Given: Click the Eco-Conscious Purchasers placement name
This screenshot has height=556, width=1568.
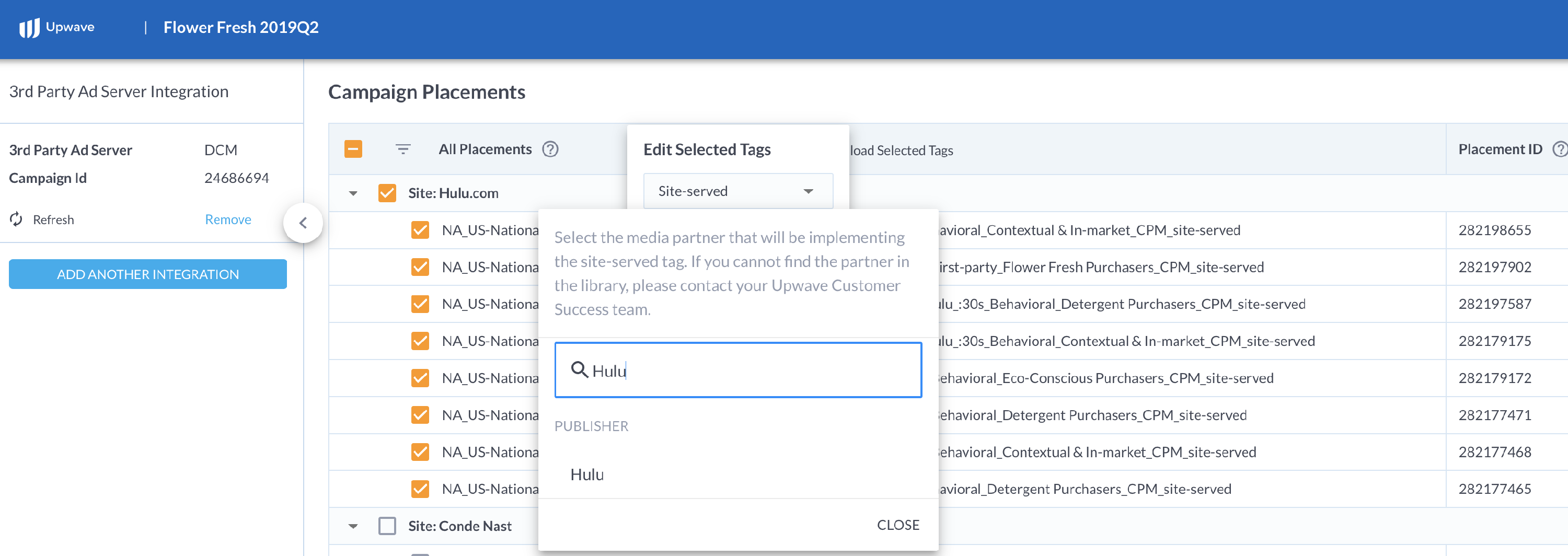Looking at the screenshot, I should (1106, 378).
